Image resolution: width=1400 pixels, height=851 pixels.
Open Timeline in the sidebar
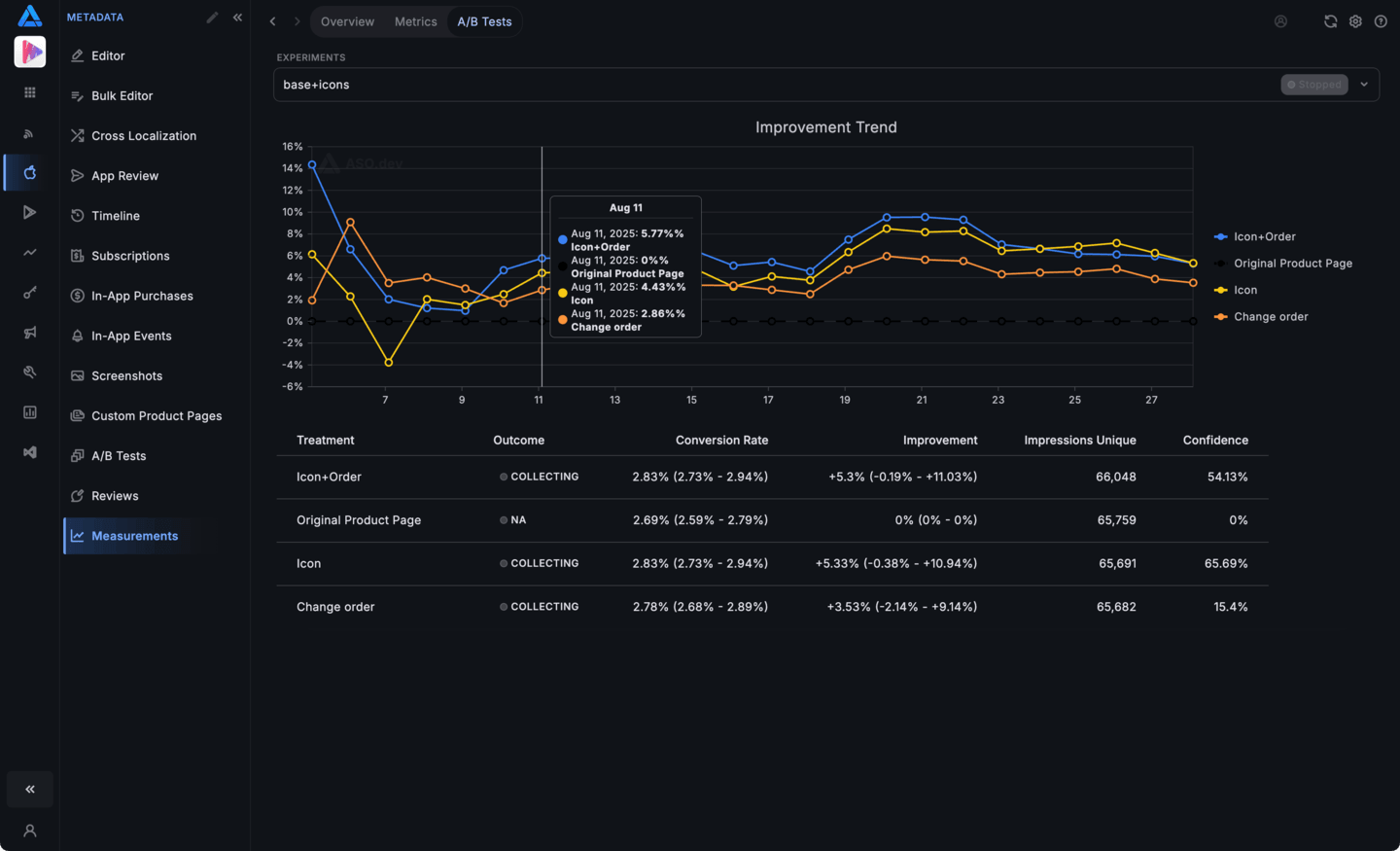click(x=154, y=216)
